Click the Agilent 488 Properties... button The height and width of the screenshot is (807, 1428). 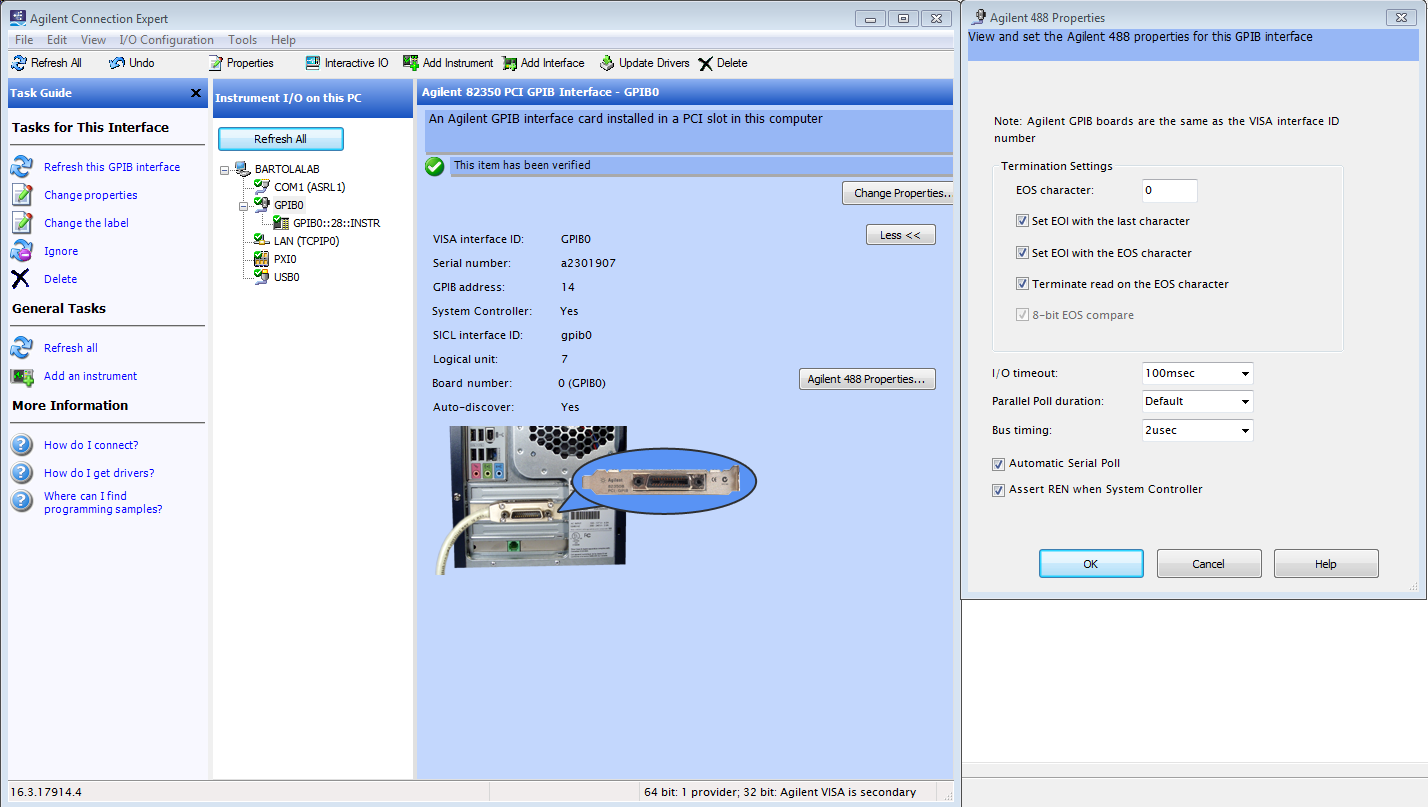[867, 379]
